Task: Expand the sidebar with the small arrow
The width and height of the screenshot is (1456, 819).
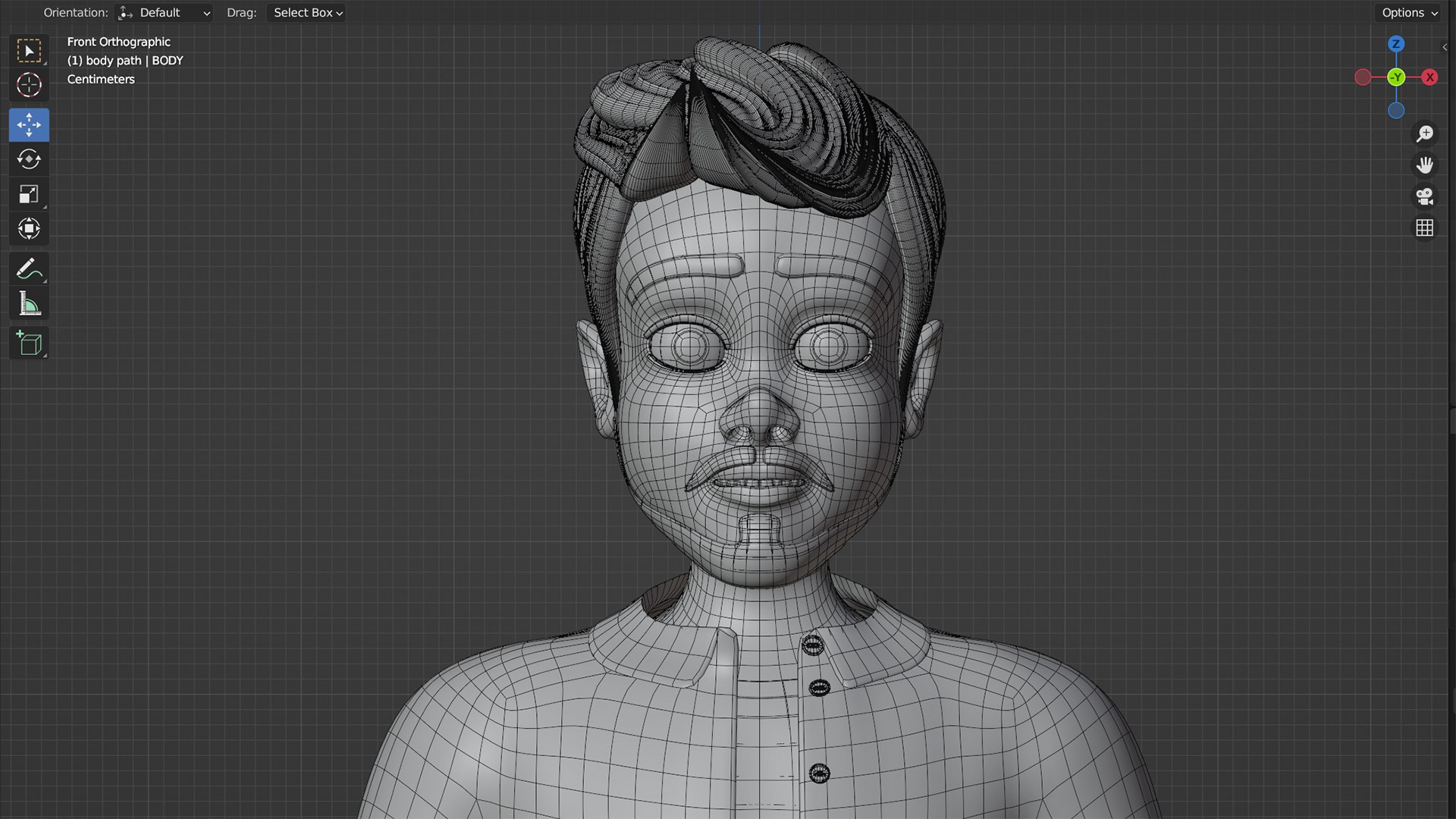Action: tap(1445, 47)
